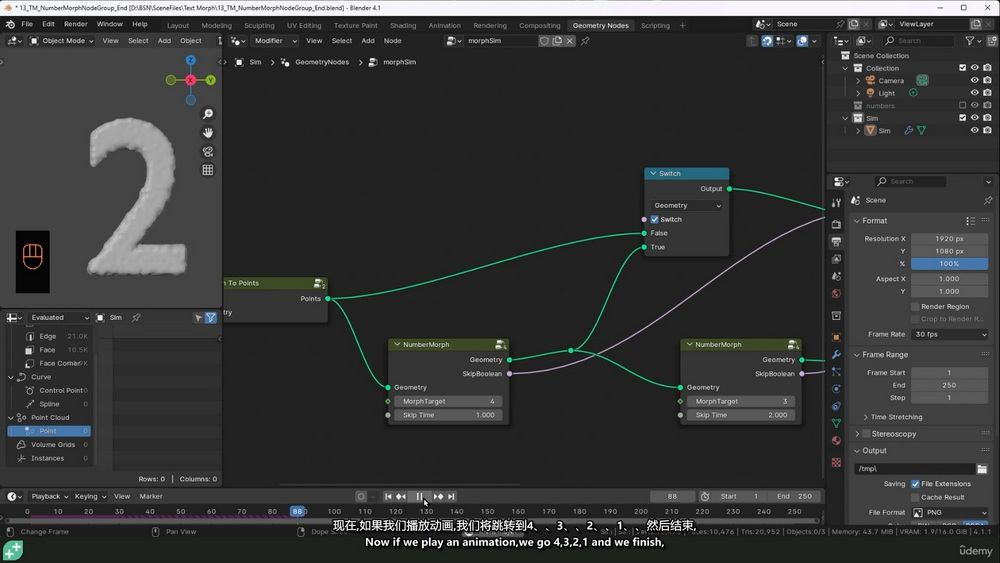Switch to the Shading workspace tab
This screenshot has width=1000, height=563.
coord(402,26)
